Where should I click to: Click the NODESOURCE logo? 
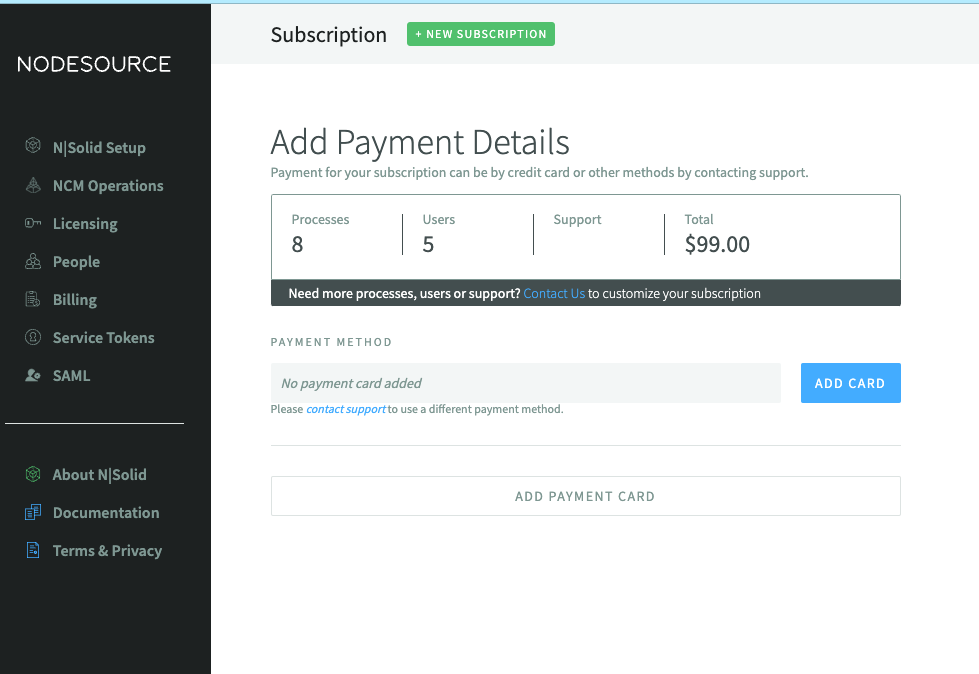click(94, 64)
